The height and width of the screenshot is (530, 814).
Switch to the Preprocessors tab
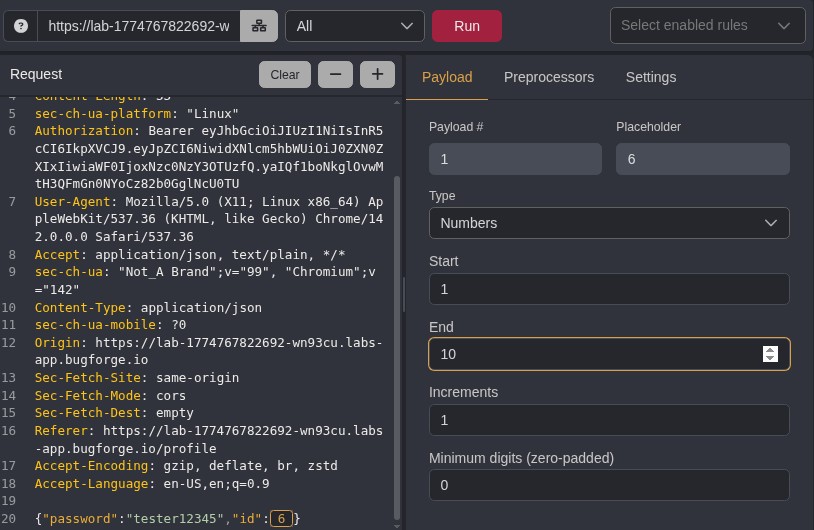549,77
